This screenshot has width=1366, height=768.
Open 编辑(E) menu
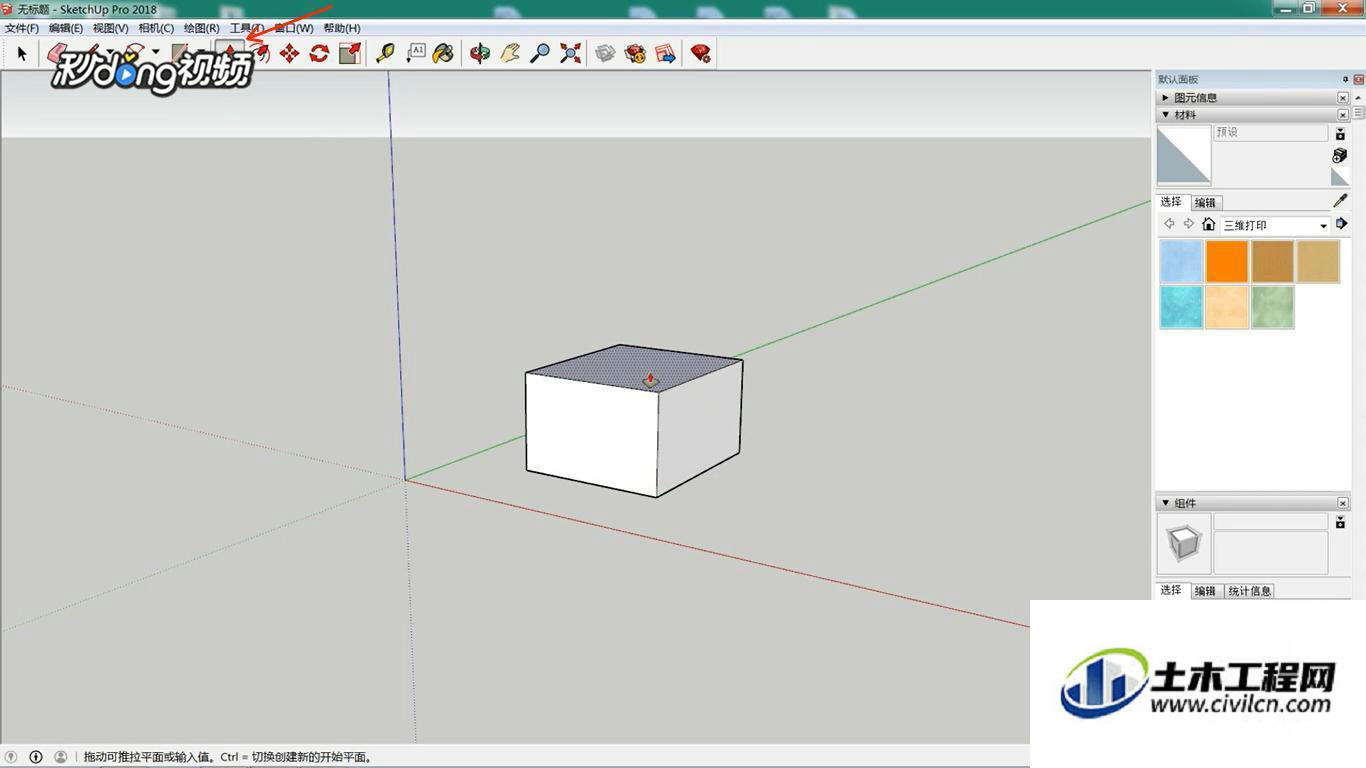[x=66, y=28]
